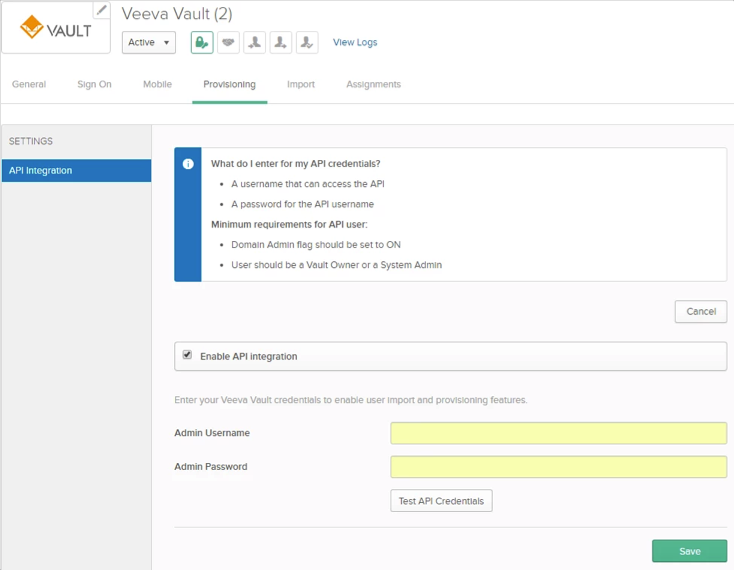Toggle the Enable API integration checkbox
Screen dimensions: 734x570
(187, 355)
